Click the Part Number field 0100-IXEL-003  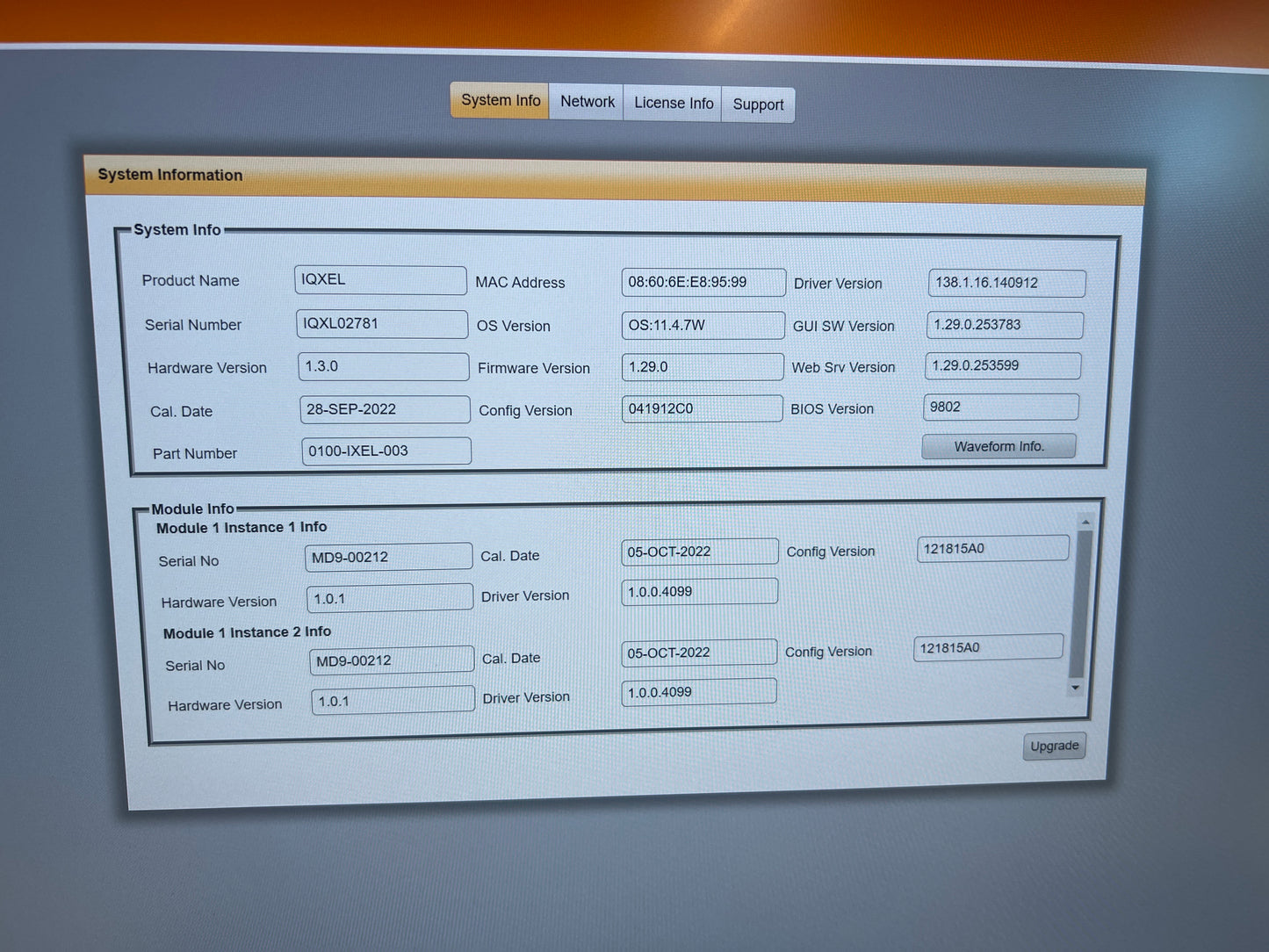coord(386,451)
